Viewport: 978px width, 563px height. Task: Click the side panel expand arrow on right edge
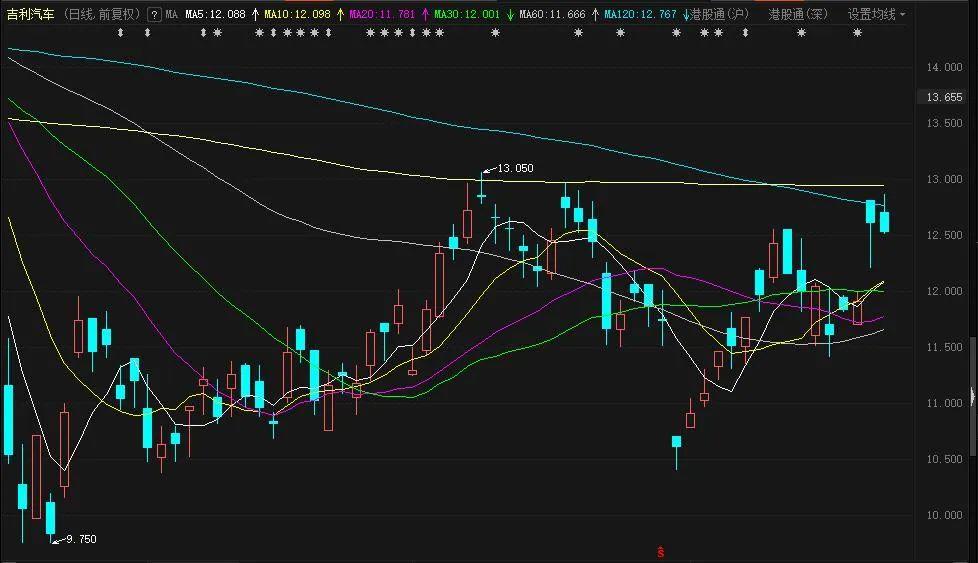pyautogui.click(x=973, y=396)
